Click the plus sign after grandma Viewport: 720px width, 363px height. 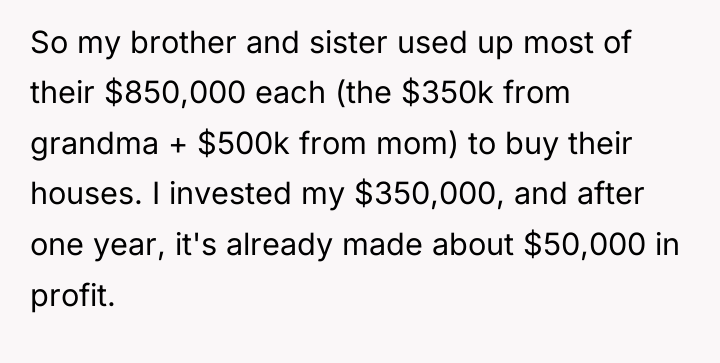(178, 146)
